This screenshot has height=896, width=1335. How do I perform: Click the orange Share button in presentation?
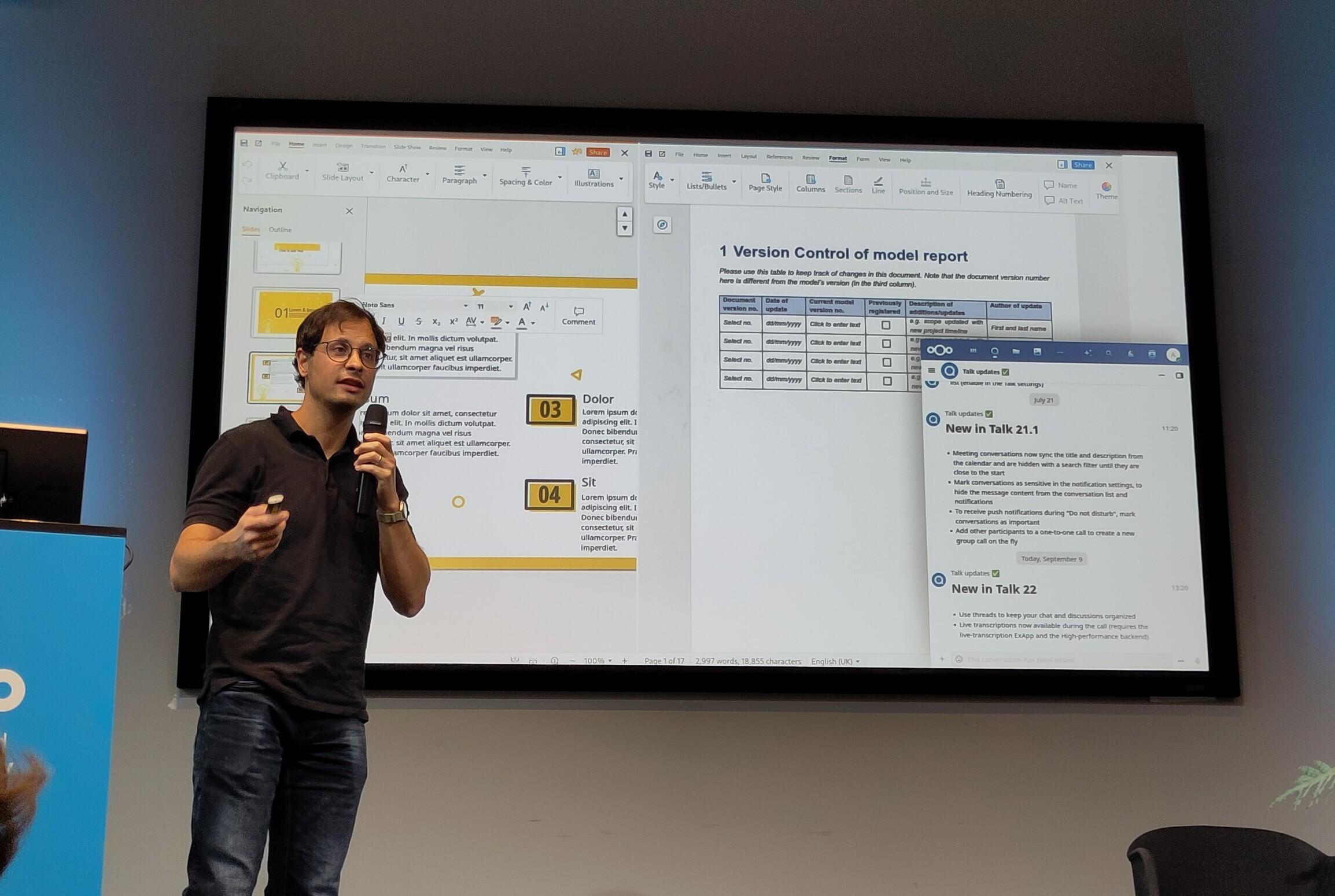pyautogui.click(x=598, y=152)
